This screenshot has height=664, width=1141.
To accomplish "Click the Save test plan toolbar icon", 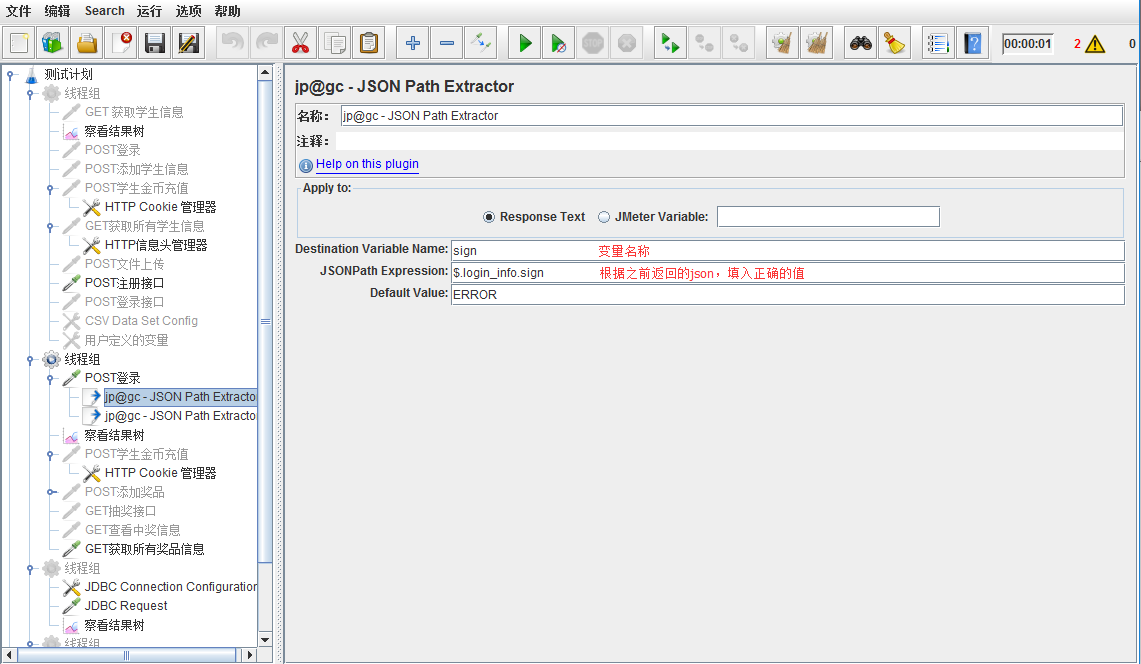I will point(154,43).
